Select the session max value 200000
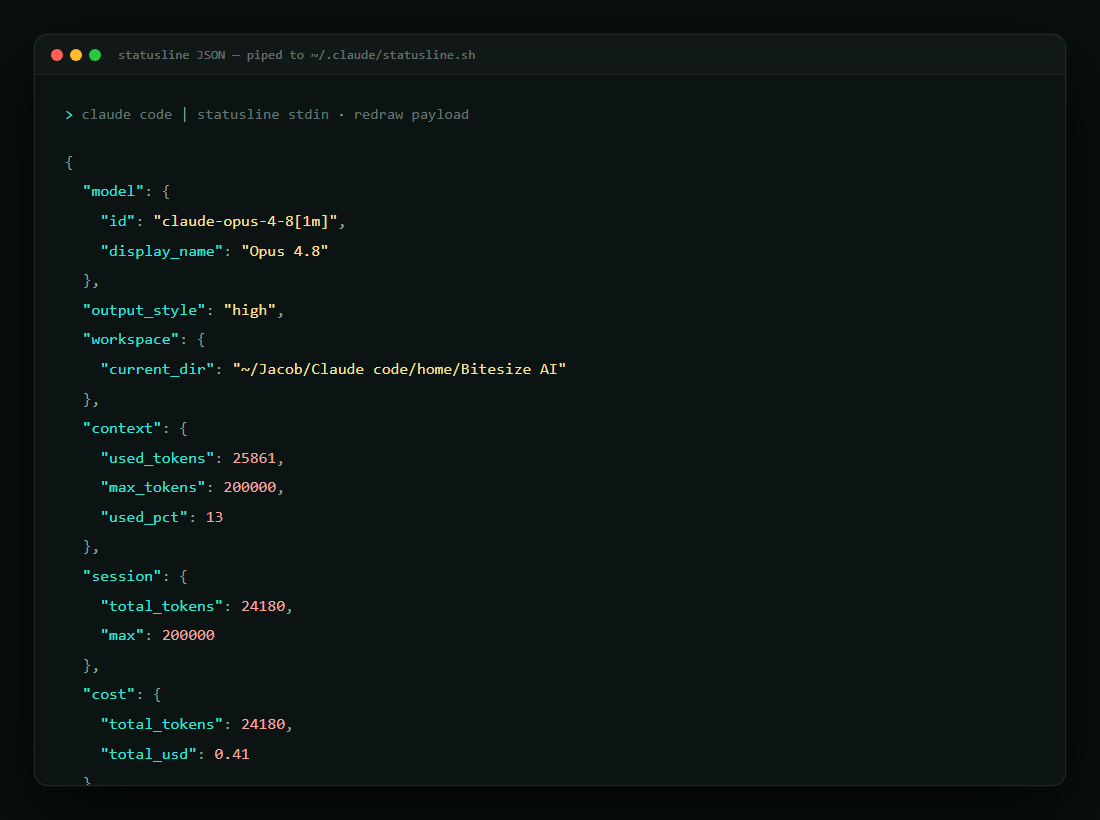The image size is (1100, 820). click(188, 636)
